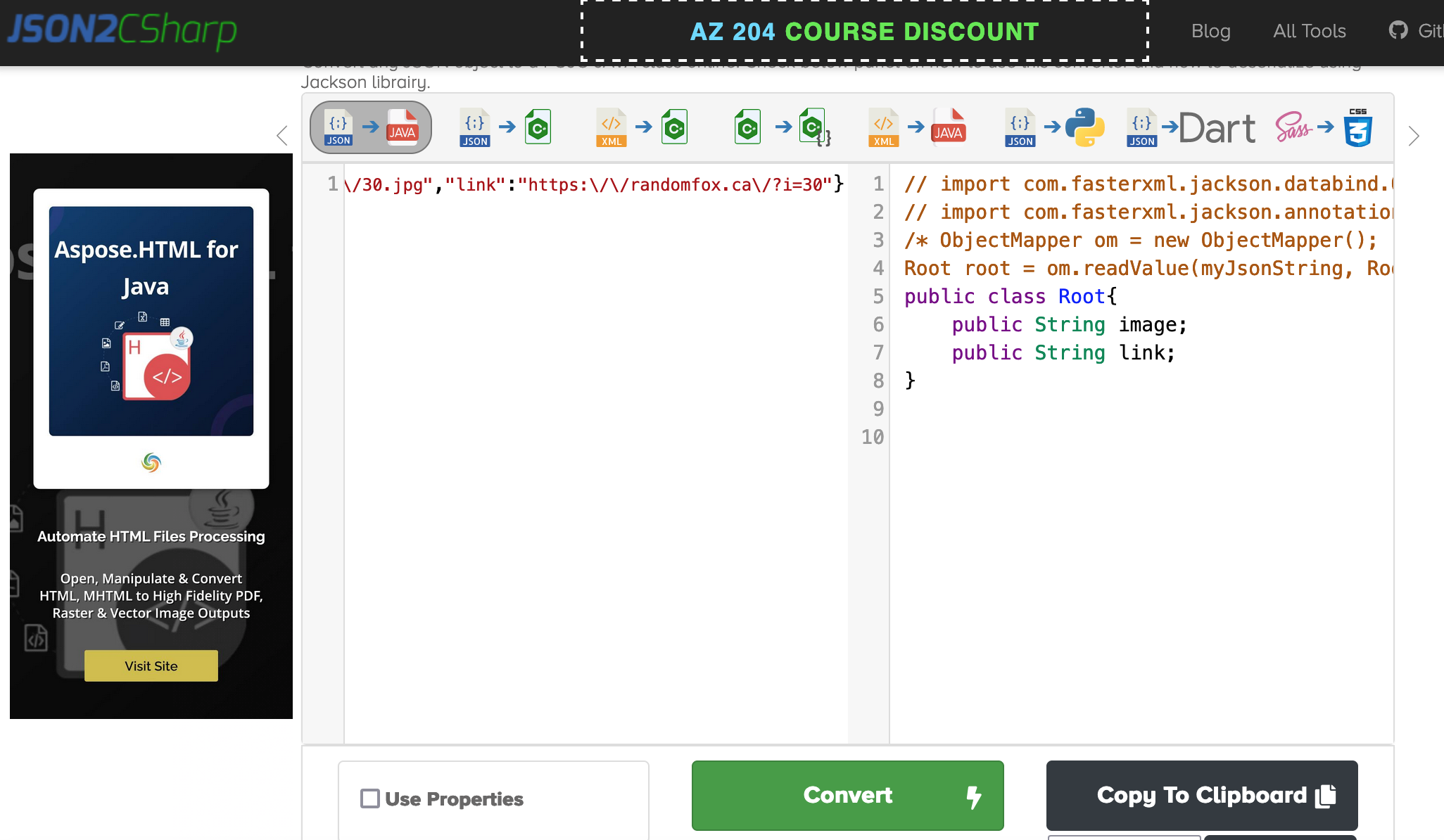Screen dimensions: 1444x840
Task: Select the XML to C# converter
Action: coord(642,127)
